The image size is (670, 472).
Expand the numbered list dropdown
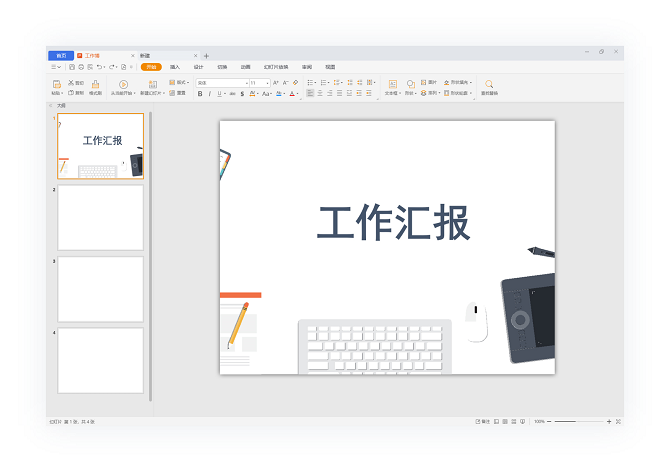(x=328, y=82)
